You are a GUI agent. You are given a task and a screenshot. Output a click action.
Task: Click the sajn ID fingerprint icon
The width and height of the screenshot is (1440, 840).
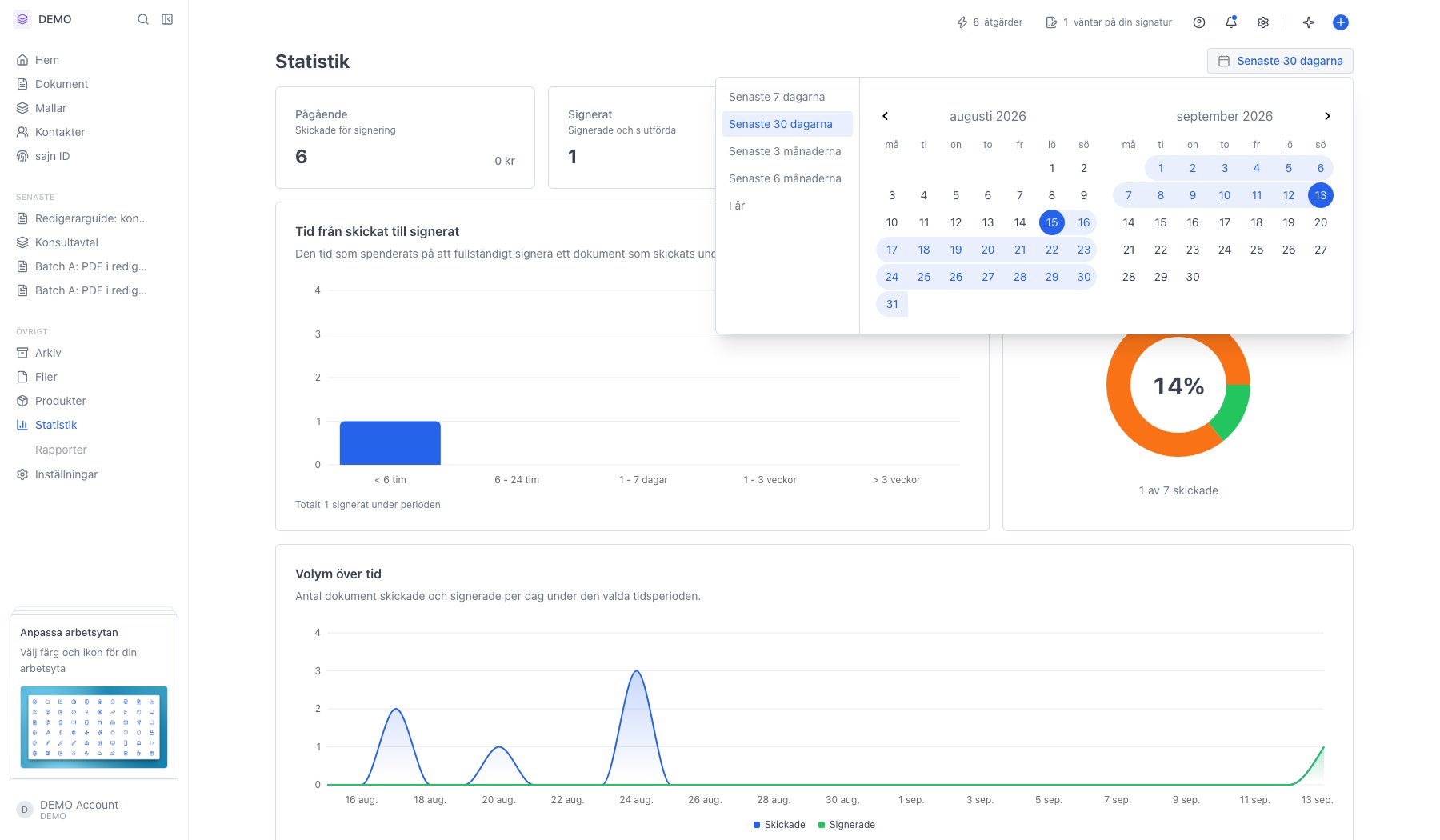pos(22,156)
